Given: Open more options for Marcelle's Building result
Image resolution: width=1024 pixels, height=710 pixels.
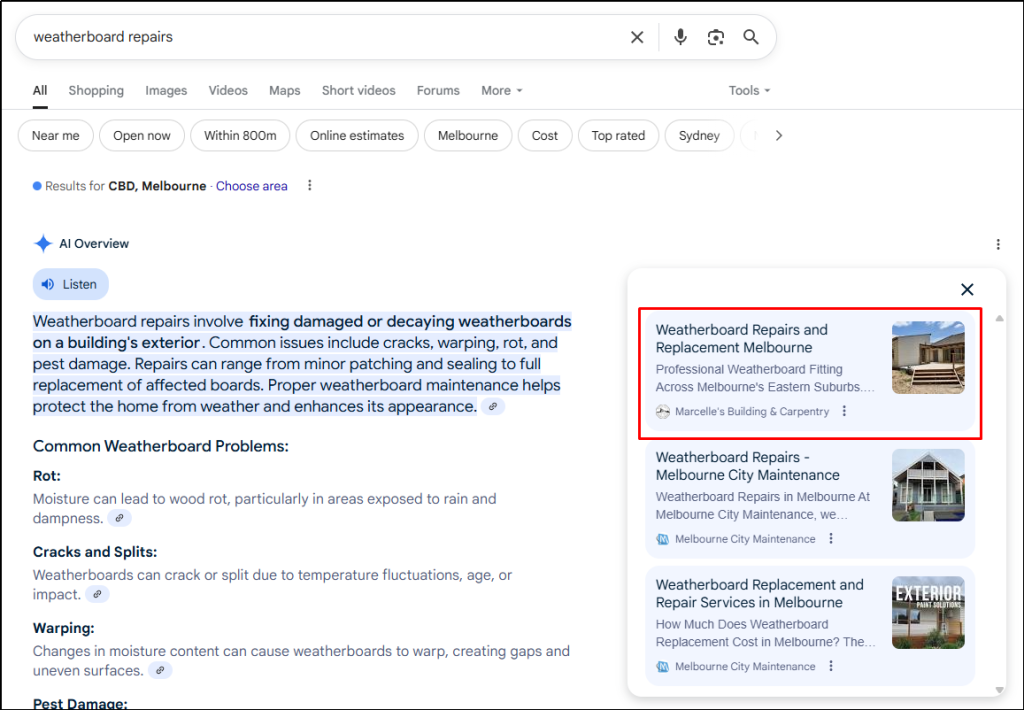Looking at the screenshot, I should pyautogui.click(x=844, y=411).
